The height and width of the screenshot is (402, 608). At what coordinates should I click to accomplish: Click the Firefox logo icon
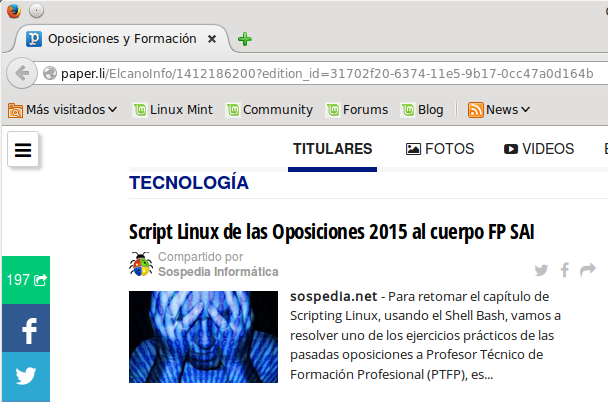[14, 10]
